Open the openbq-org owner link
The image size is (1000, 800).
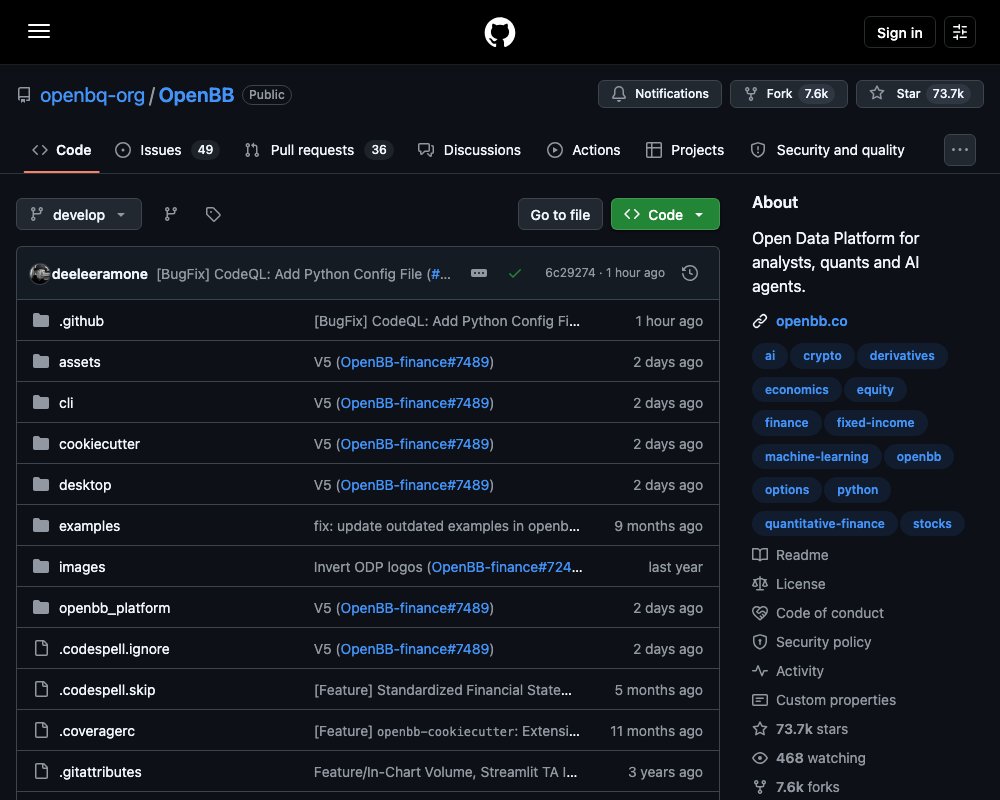92,95
